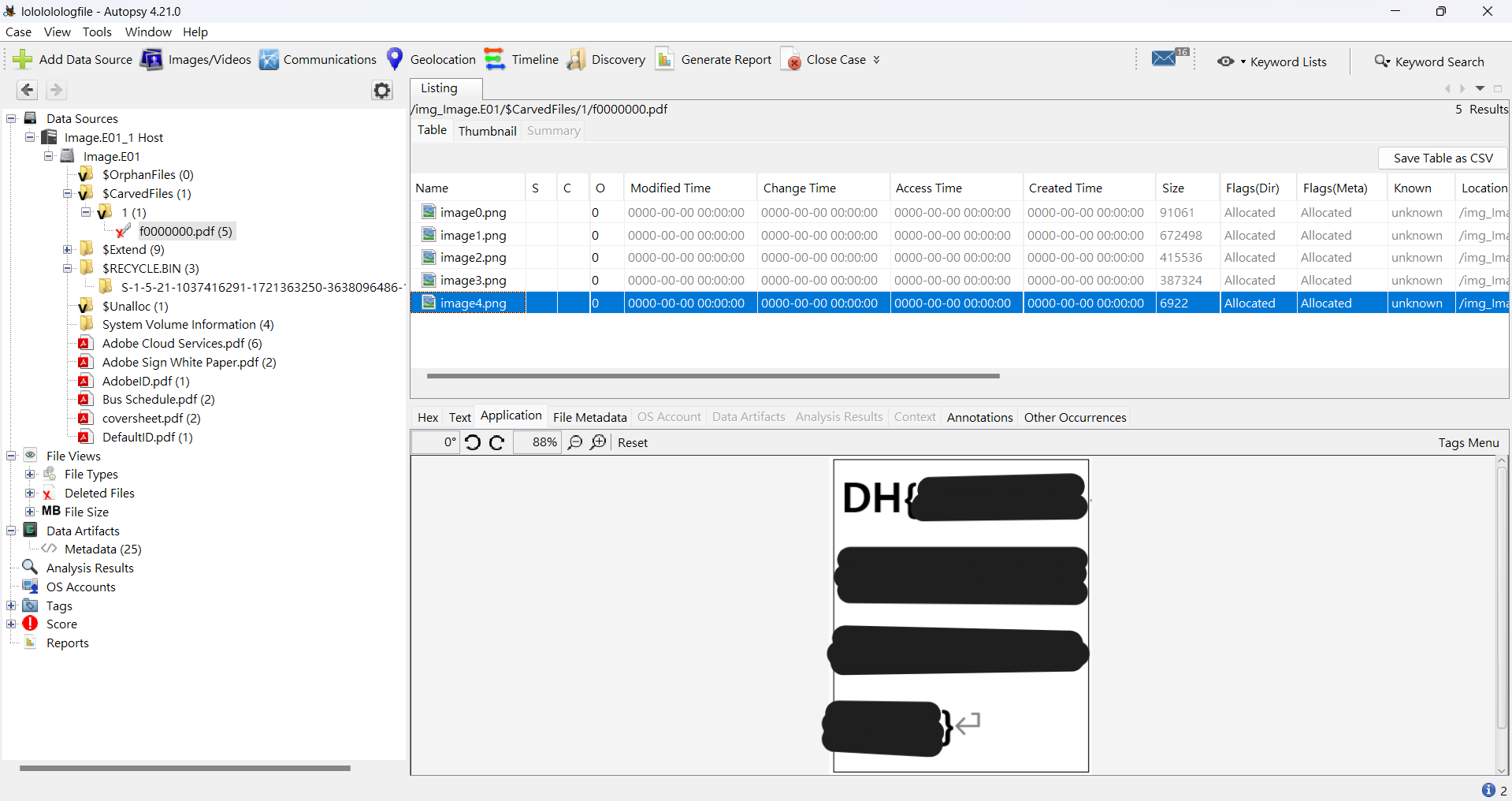
Task: Click the back navigation arrow
Action: click(x=28, y=90)
